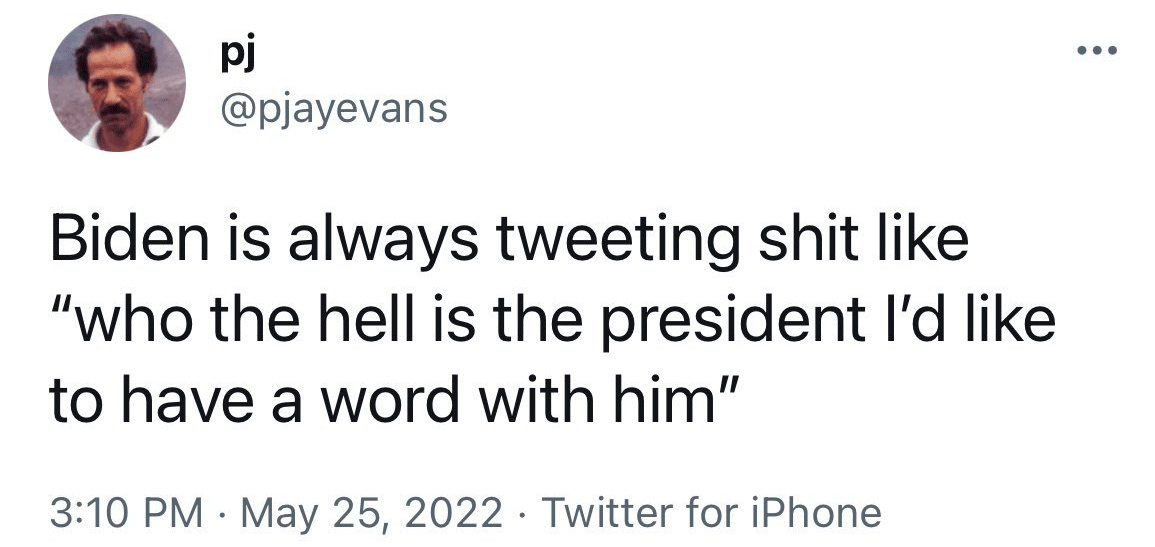Click the 3:10 PM timestamp
Screen dimensions: 1155x547
point(127,512)
